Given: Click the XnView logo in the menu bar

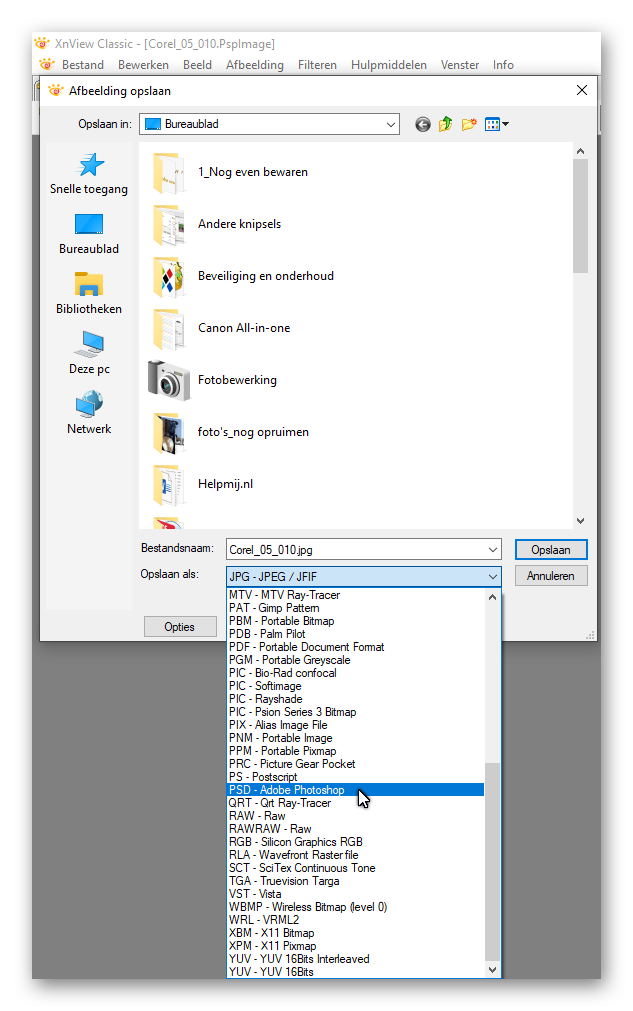Looking at the screenshot, I should point(47,64).
